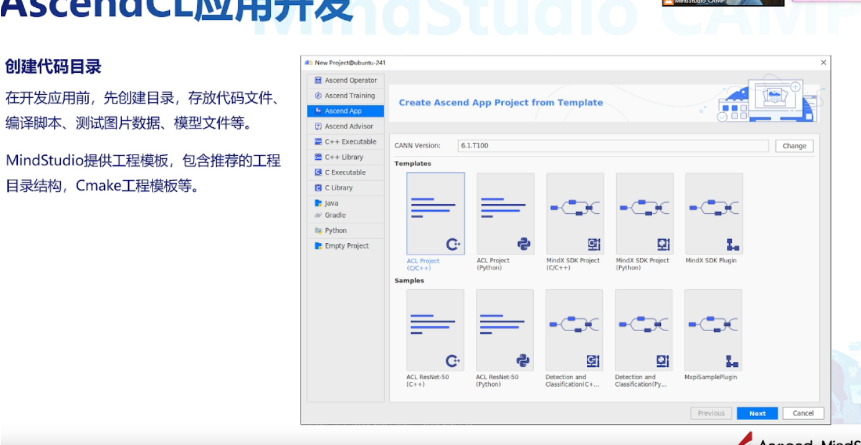Select C Executable entry
Screen dimensions: 861x445
pyautogui.click(x=345, y=173)
